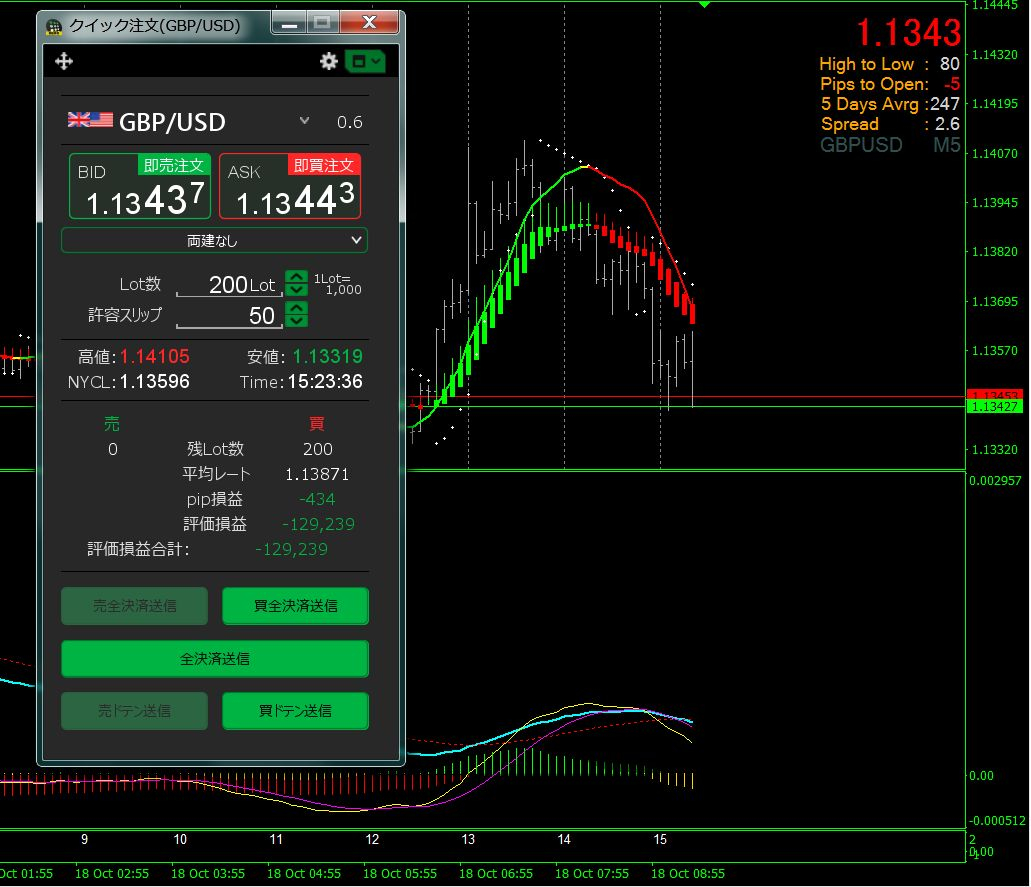Click the 許容スリップ 50 input field
This screenshot has width=1031, height=887.
pyautogui.click(x=229, y=316)
